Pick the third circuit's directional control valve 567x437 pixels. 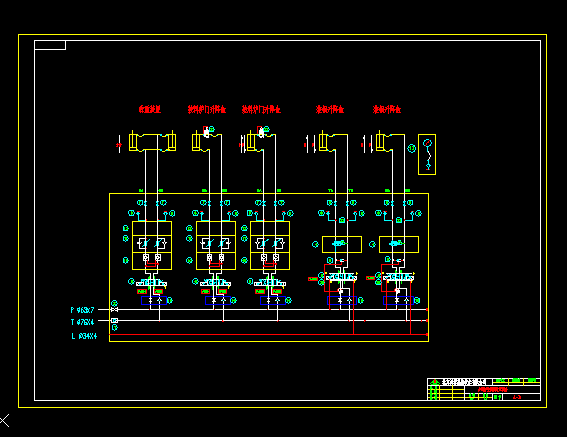[x=270, y=283]
